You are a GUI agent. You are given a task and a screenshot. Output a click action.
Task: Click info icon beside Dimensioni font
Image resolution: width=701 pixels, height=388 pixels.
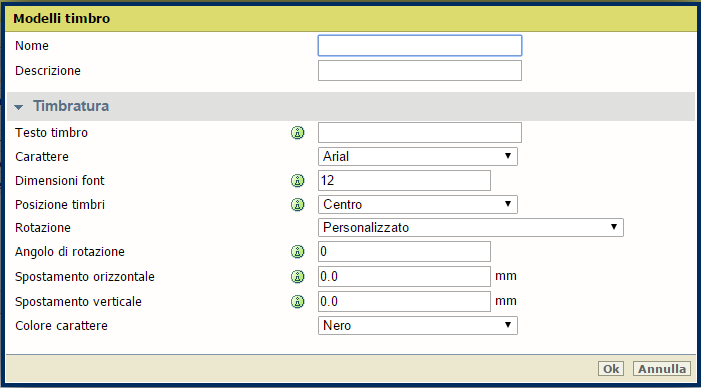297,181
